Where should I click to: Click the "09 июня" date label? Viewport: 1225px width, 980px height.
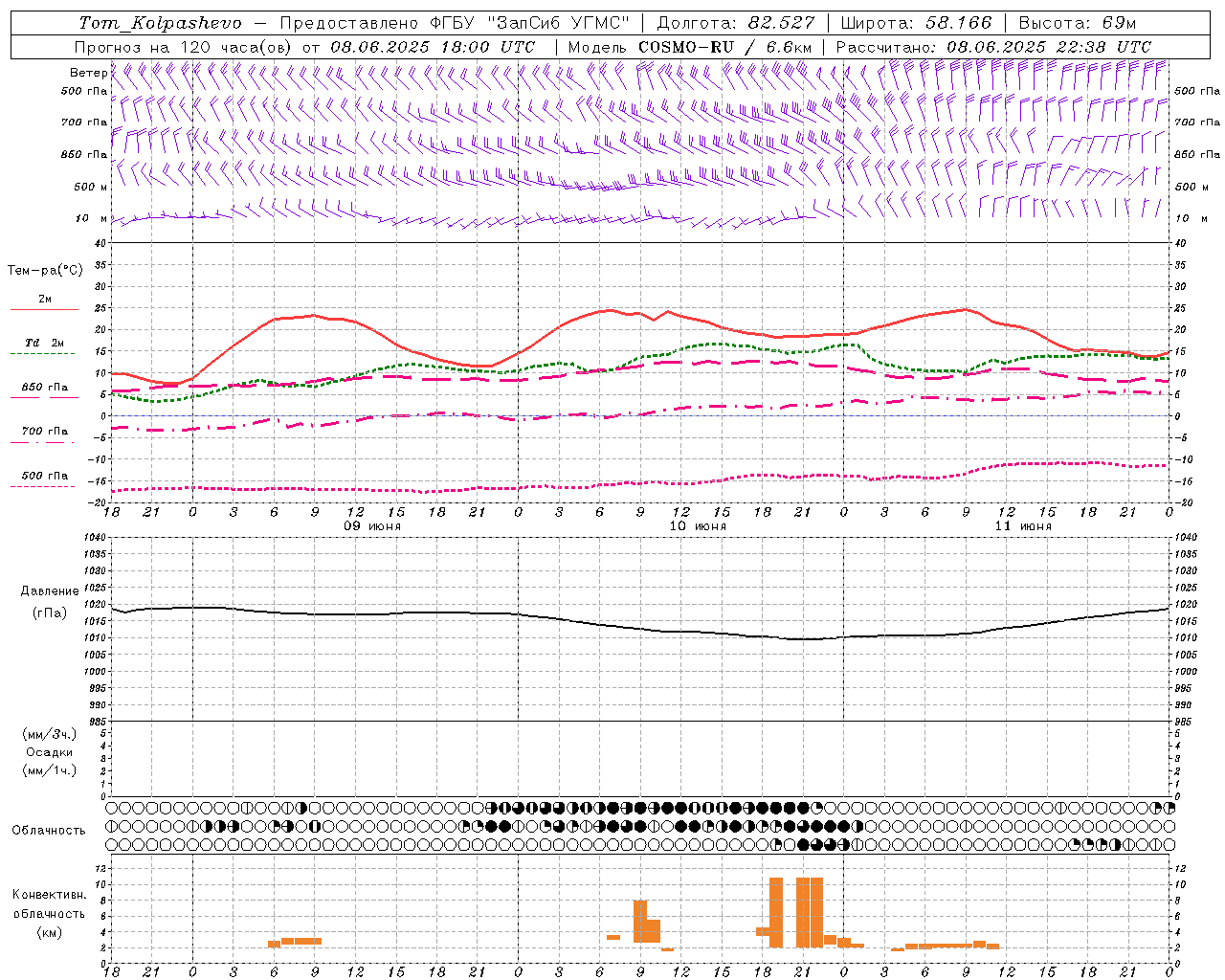coord(372,526)
